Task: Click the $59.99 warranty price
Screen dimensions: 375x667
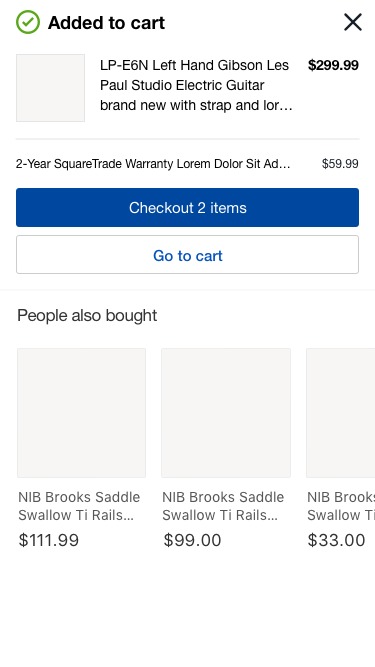Action: tap(340, 164)
